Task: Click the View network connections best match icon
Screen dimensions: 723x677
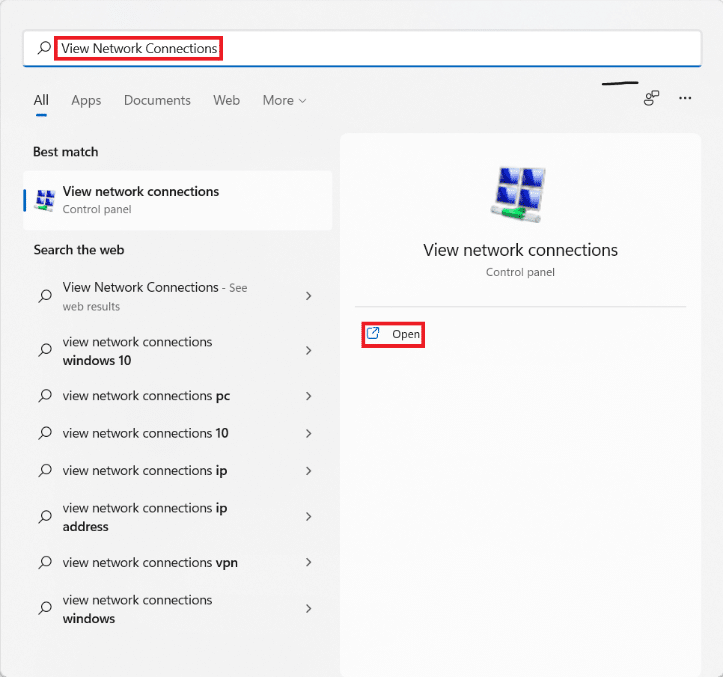Action: coord(45,200)
